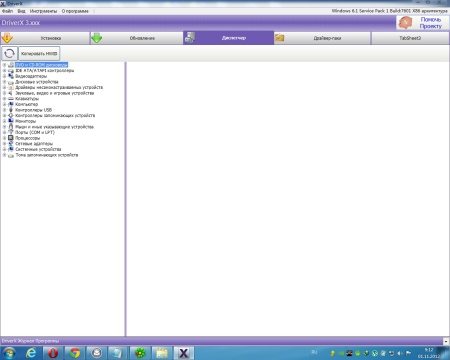The height and width of the screenshot is (360, 450).
Task: Select the Контроллеры USB label
Action: click(33, 110)
